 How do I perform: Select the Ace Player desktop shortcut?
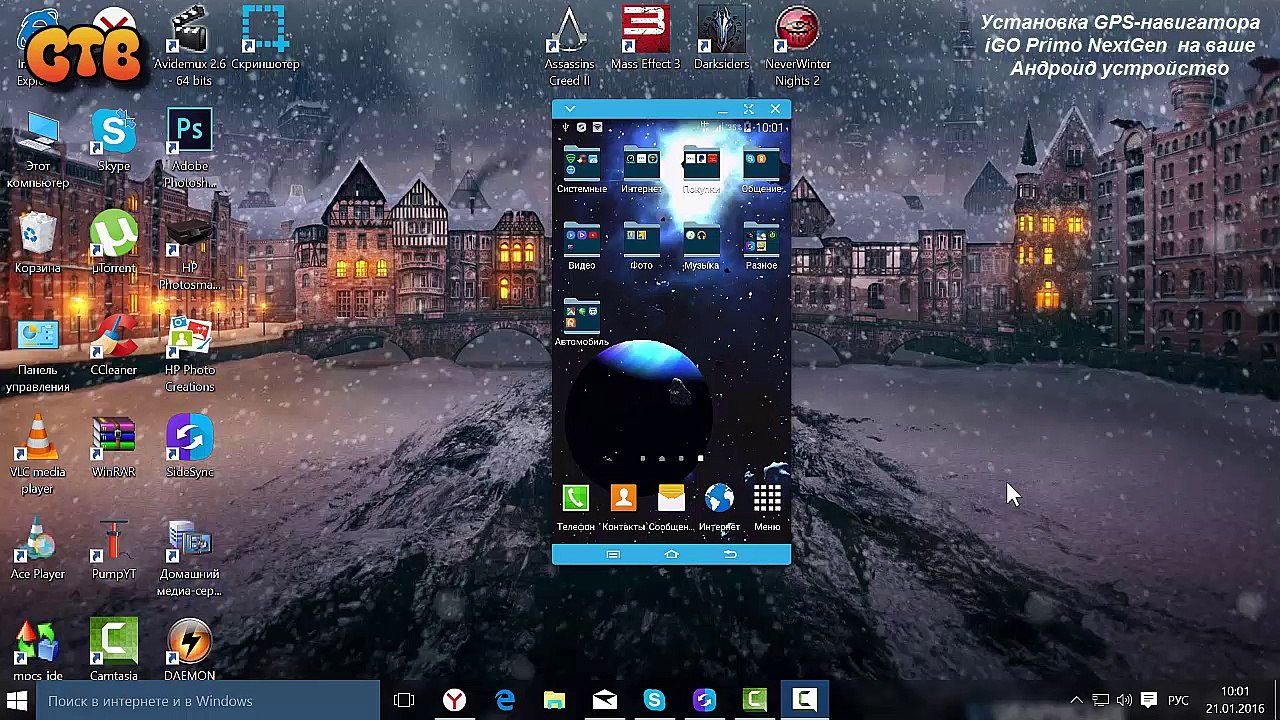click(38, 550)
